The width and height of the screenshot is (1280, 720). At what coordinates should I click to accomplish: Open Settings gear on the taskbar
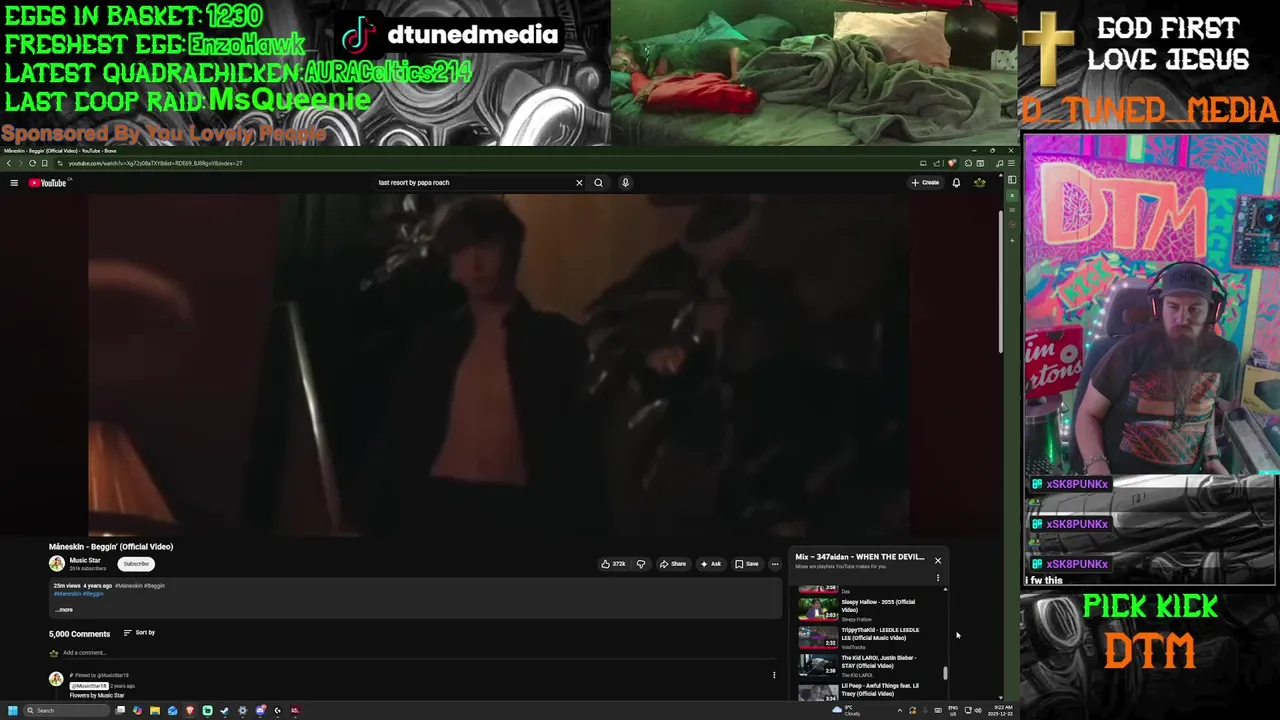[242, 711]
